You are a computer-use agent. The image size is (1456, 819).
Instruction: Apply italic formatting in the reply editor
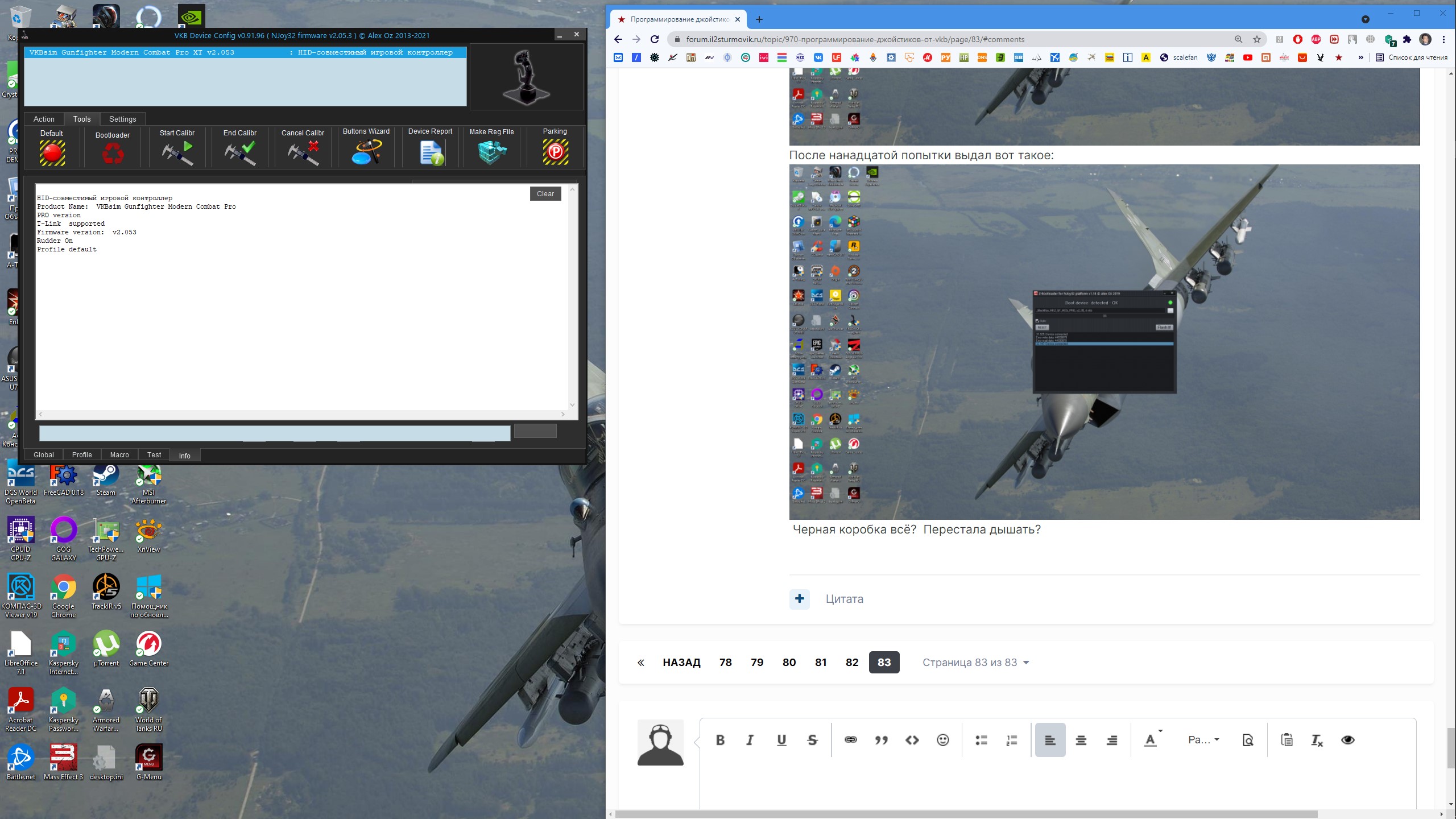click(750, 740)
